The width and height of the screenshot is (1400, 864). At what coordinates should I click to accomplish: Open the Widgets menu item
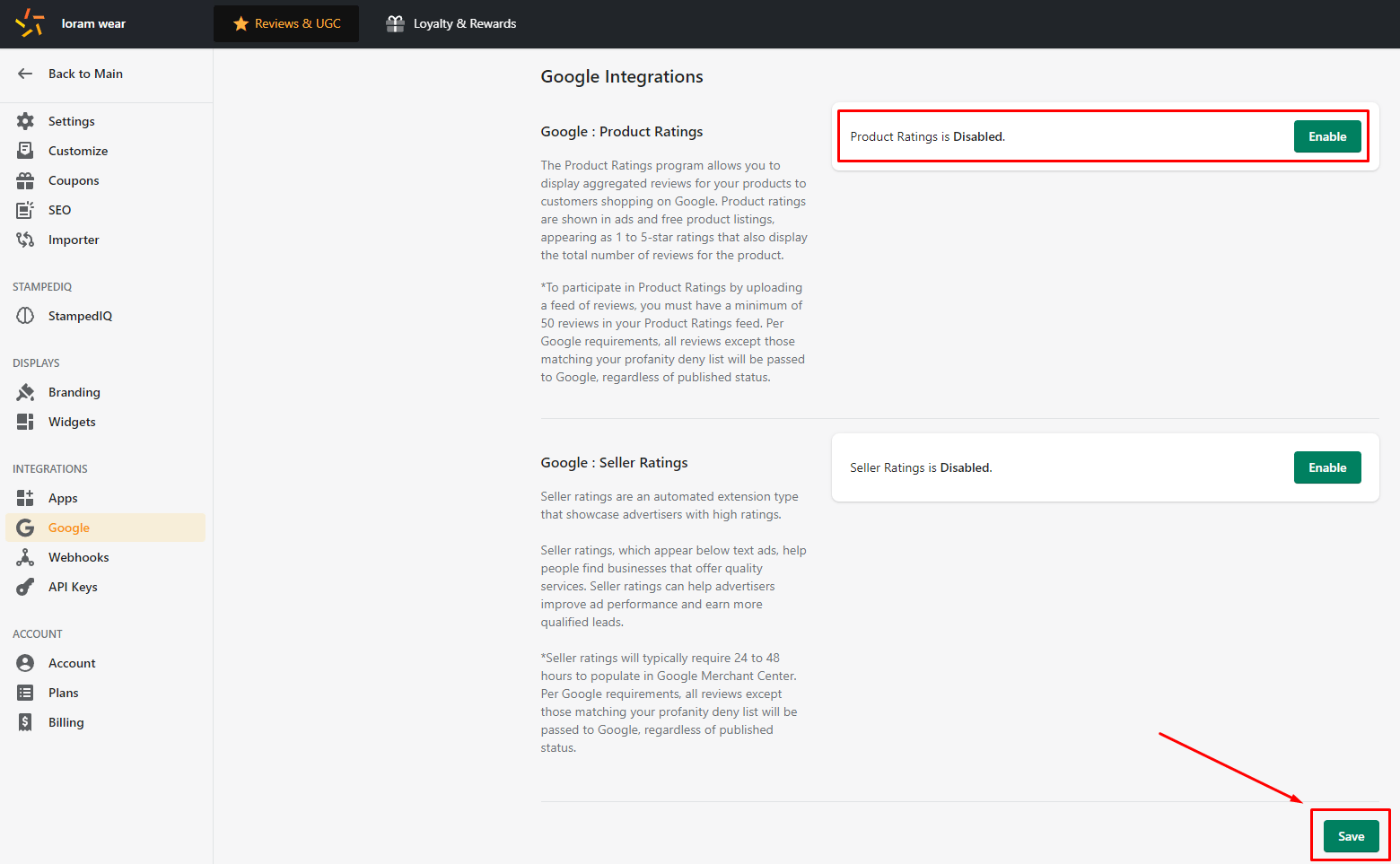pos(72,422)
